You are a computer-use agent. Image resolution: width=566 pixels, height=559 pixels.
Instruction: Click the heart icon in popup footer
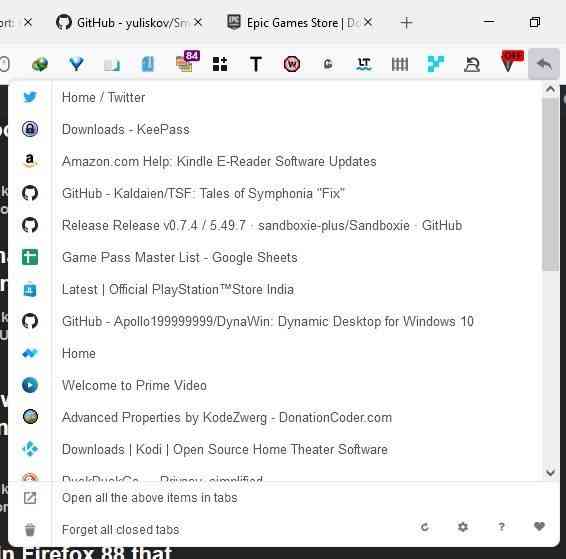point(539,527)
